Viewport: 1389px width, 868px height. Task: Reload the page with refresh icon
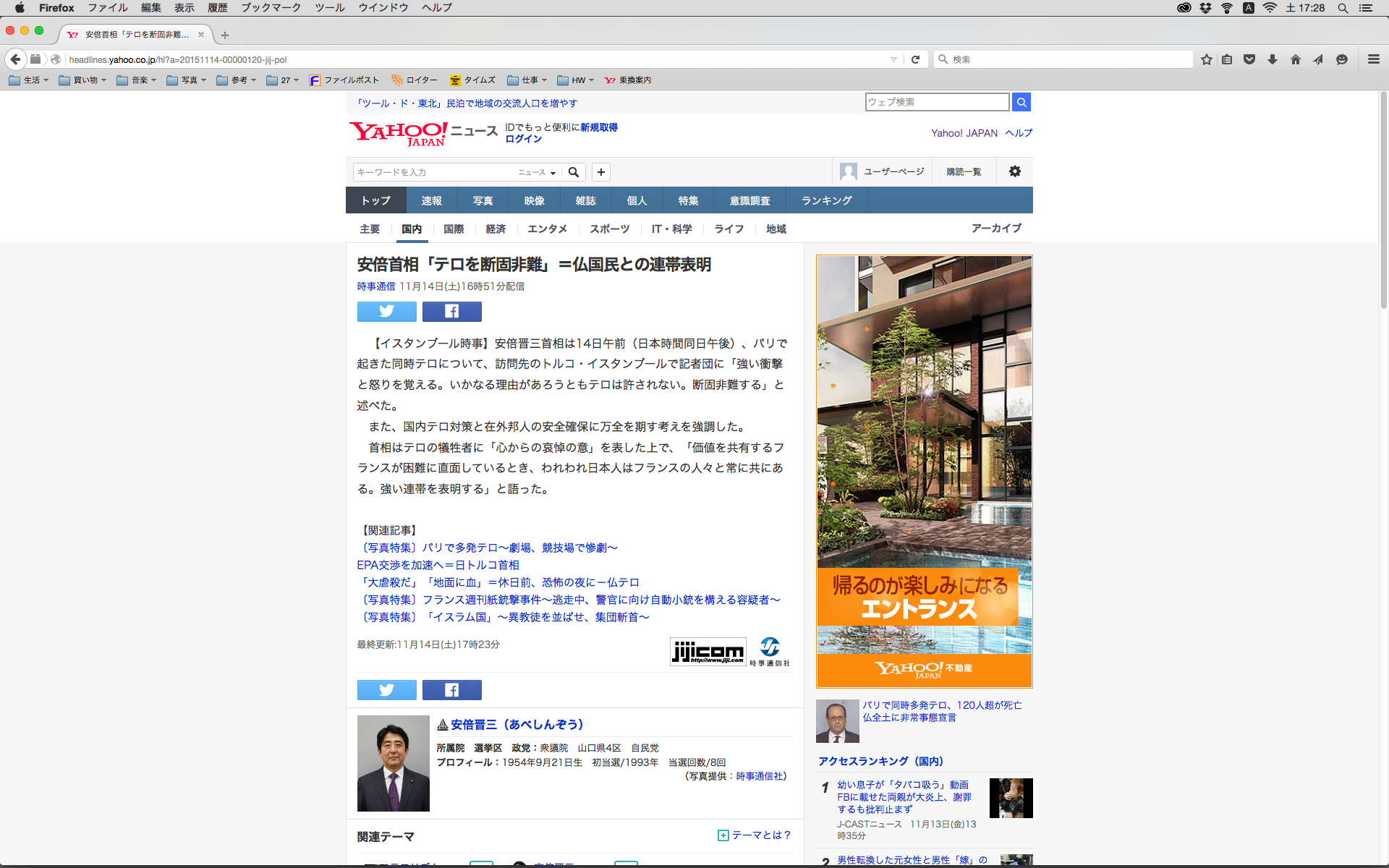pyautogui.click(x=915, y=59)
